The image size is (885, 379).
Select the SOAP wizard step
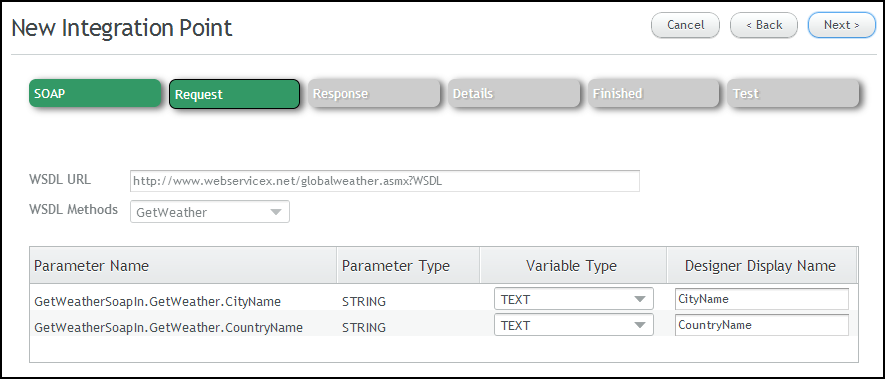(95, 93)
